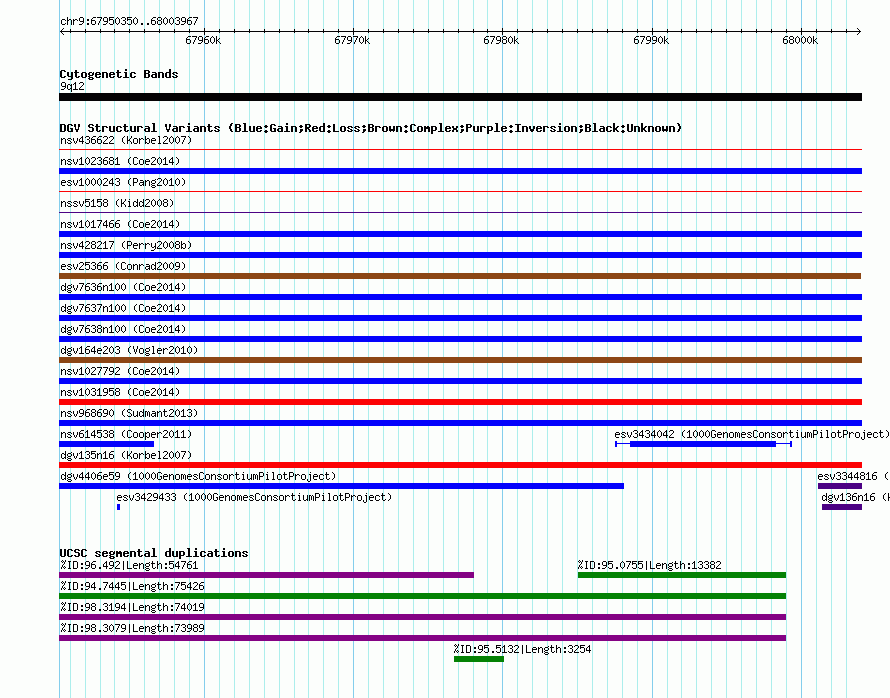
Task: Select the brown bar under esv25366 (Conrad2009)
Action: [460, 276]
